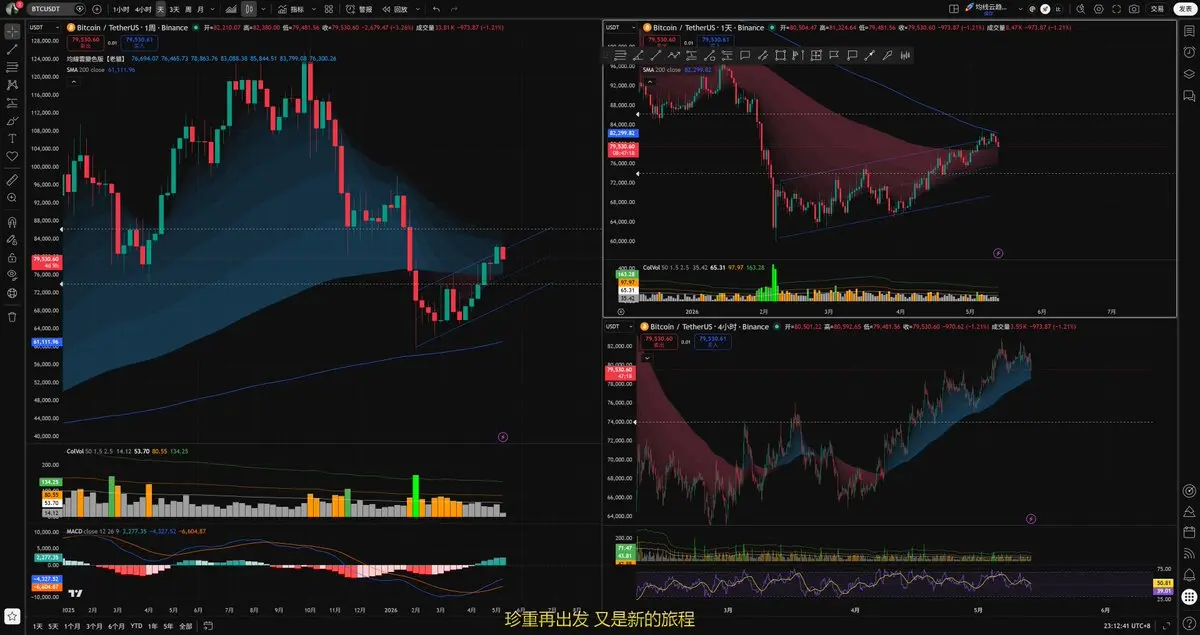Open the favorites heart icon tools

pyautogui.click(x=12, y=156)
